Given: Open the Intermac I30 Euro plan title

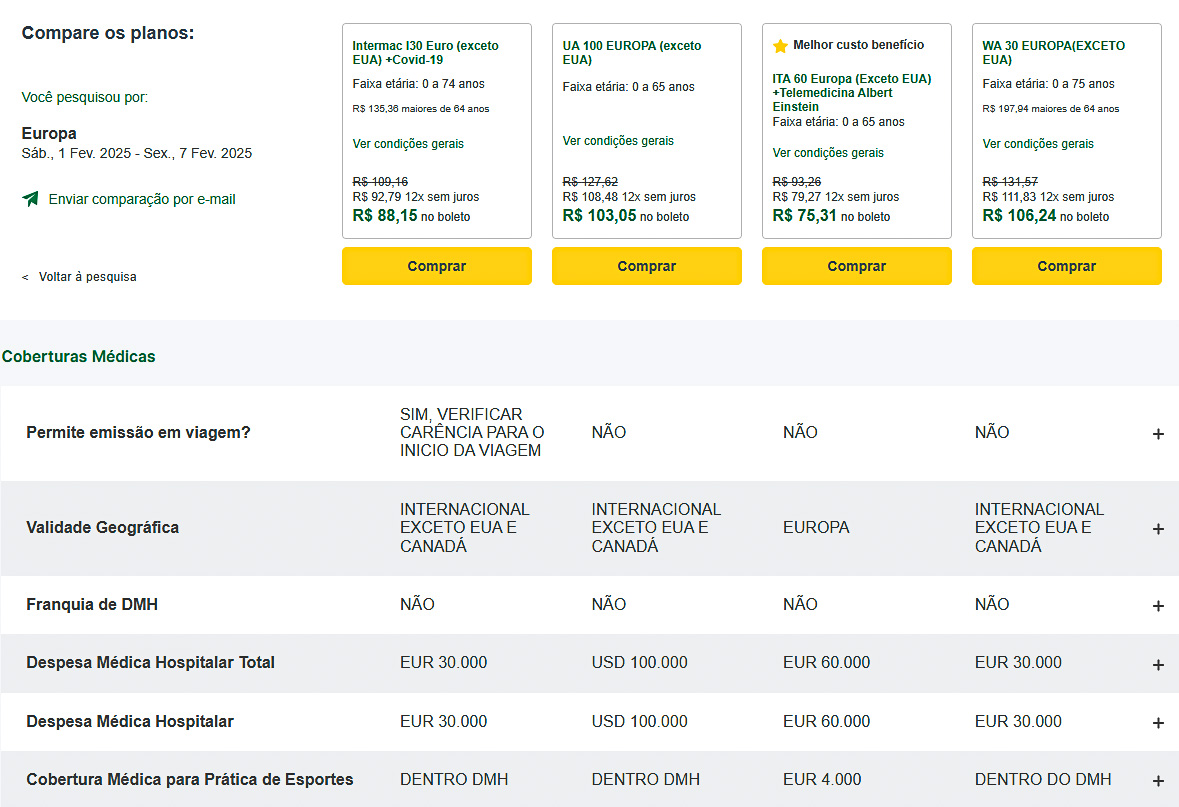Looking at the screenshot, I should click(426, 53).
